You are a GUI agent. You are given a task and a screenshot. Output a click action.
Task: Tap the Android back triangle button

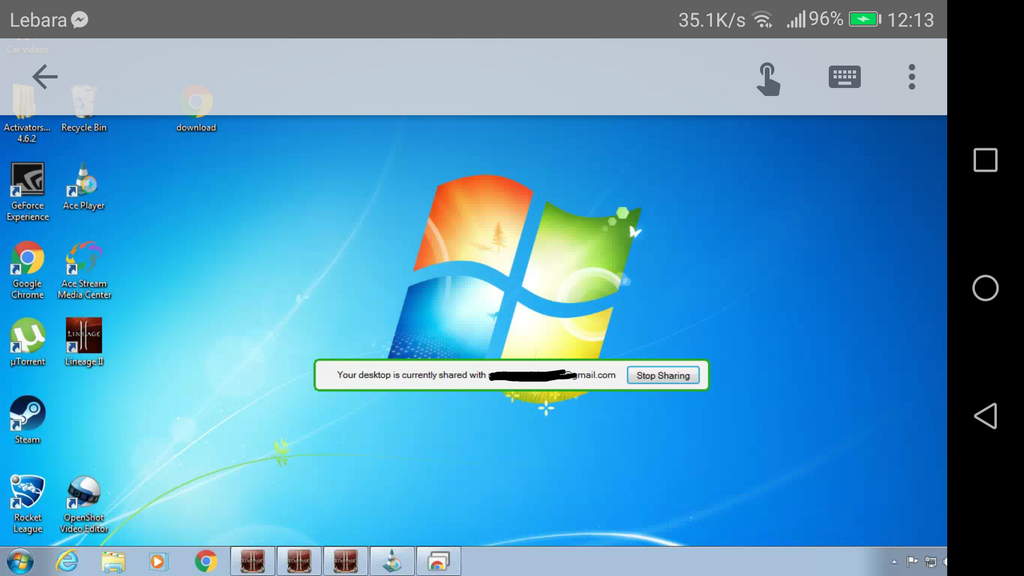coord(985,416)
